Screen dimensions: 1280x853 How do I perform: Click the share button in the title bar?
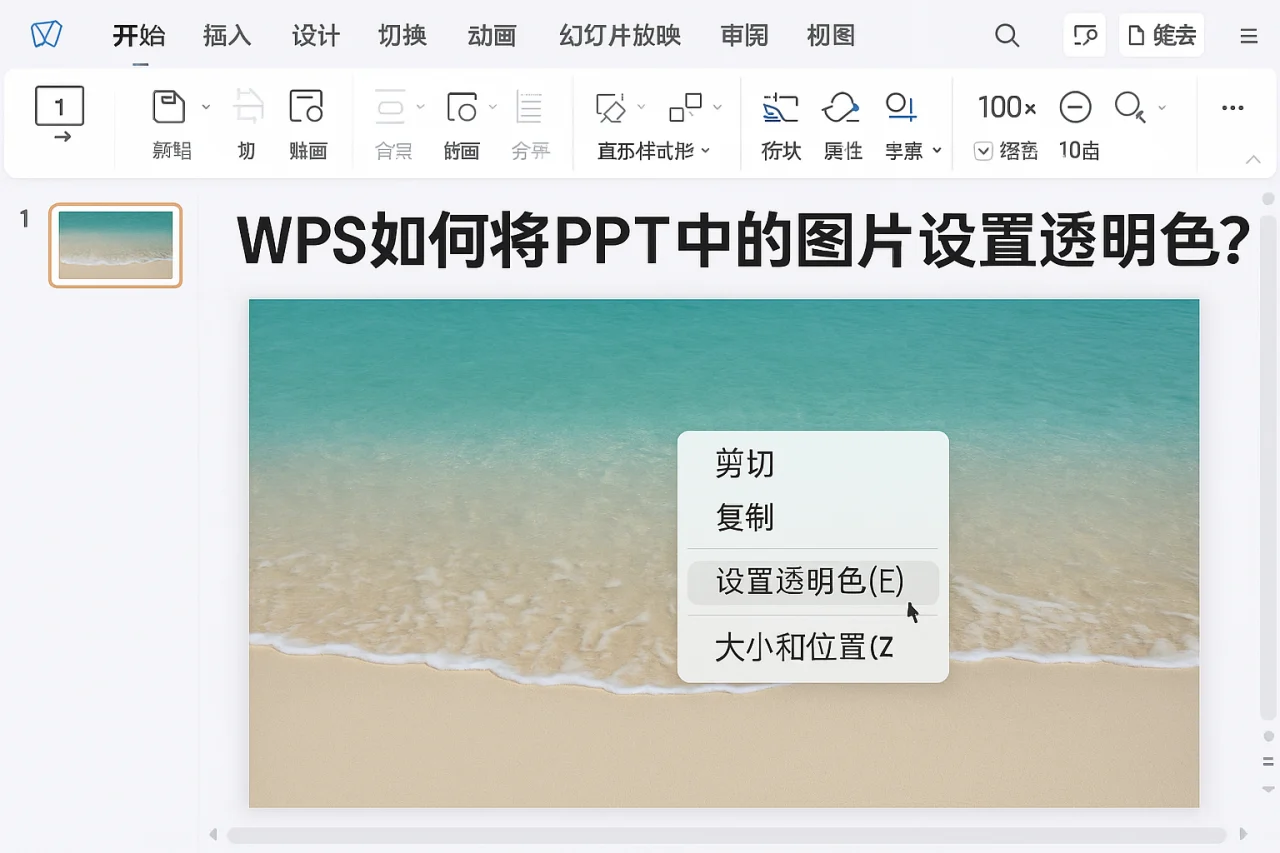click(1160, 34)
